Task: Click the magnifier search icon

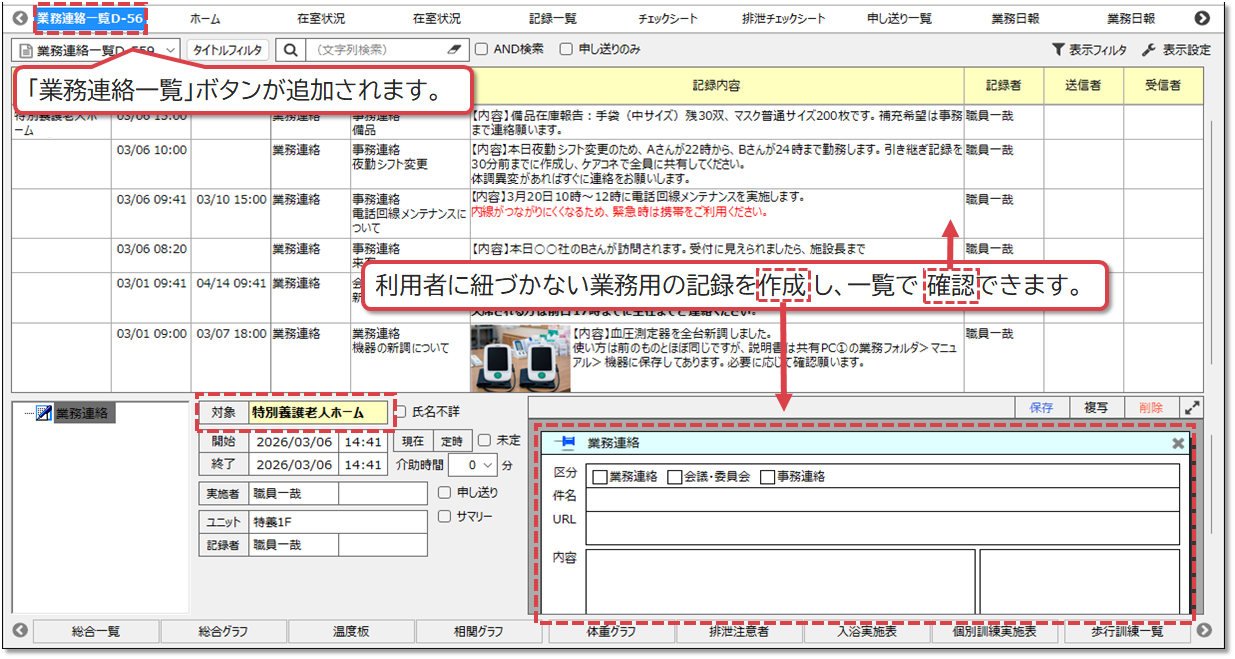Action: [290, 49]
